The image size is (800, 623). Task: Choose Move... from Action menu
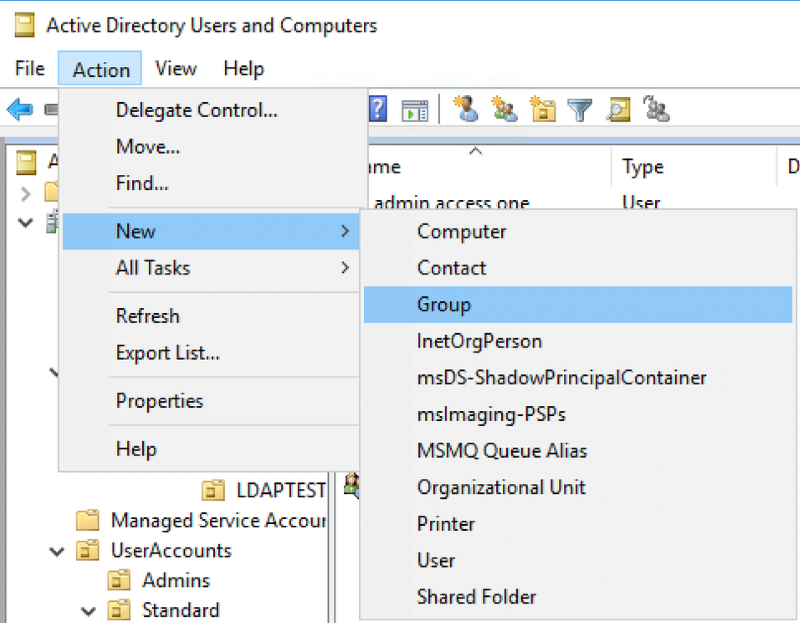(x=211, y=147)
